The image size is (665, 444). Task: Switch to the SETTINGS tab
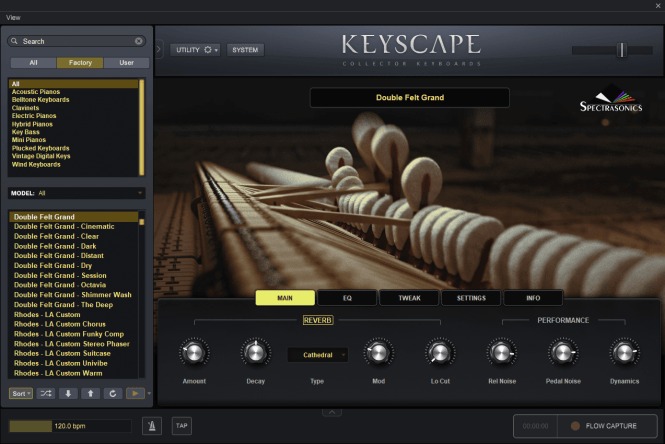[x=471, y=298]
